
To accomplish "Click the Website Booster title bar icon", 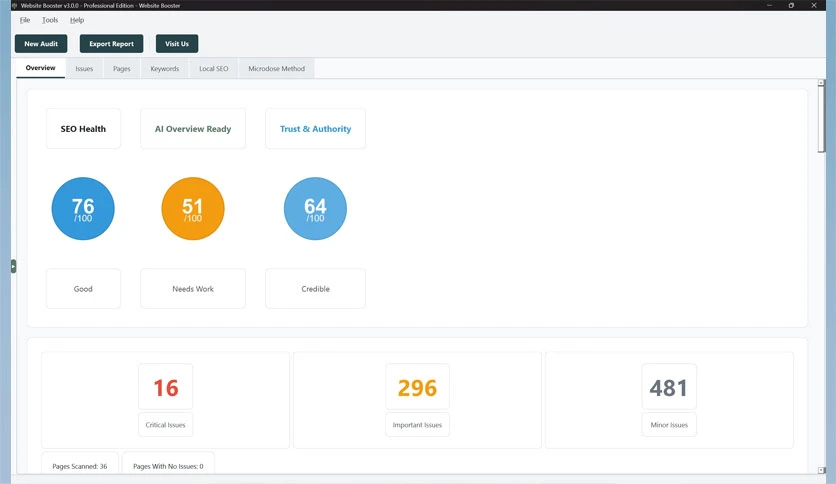I will 14,5.
